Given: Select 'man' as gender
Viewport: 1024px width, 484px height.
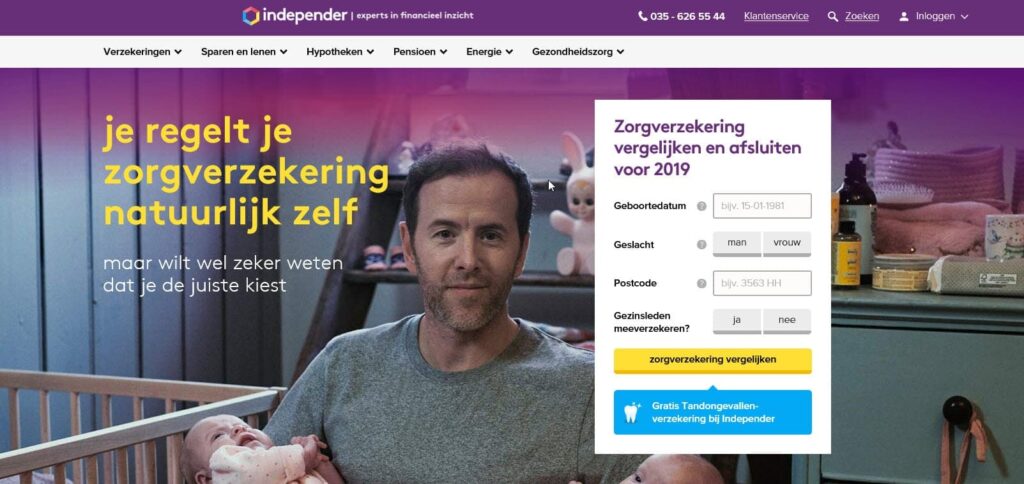Looking at the screenshot, I should point(737,244).
